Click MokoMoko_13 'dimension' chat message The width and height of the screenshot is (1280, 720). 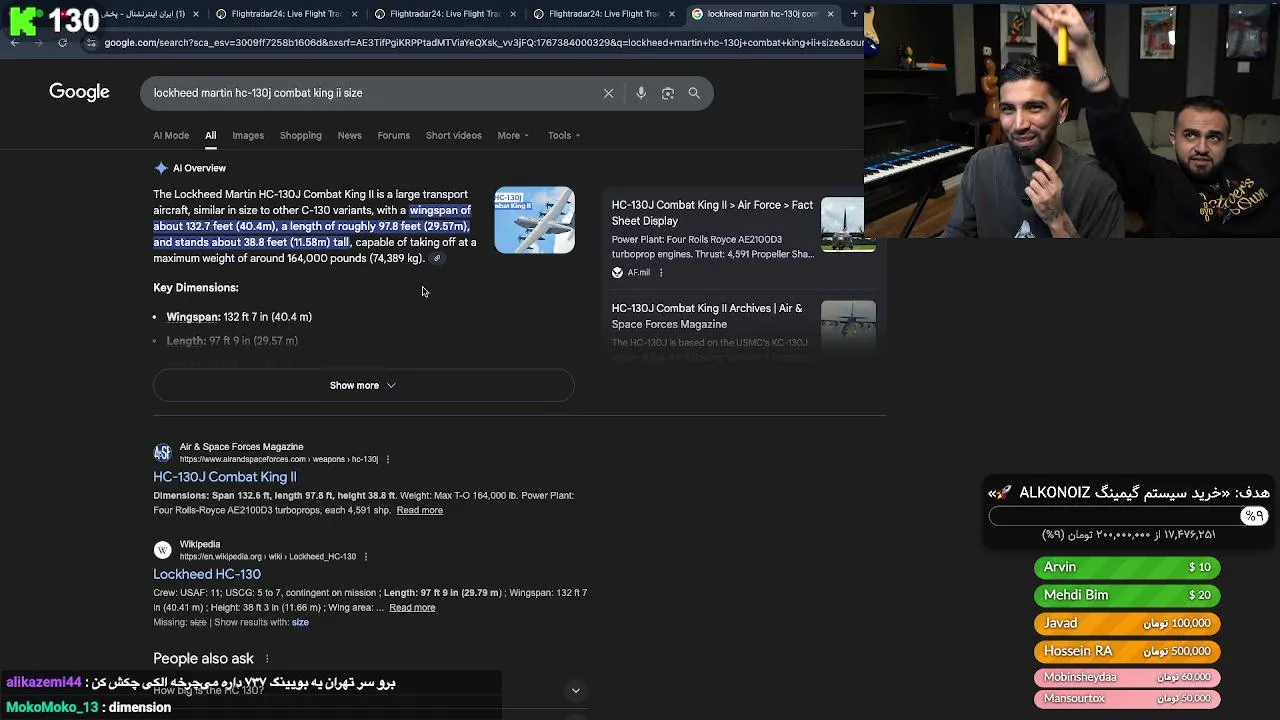[x=88, y=707]
